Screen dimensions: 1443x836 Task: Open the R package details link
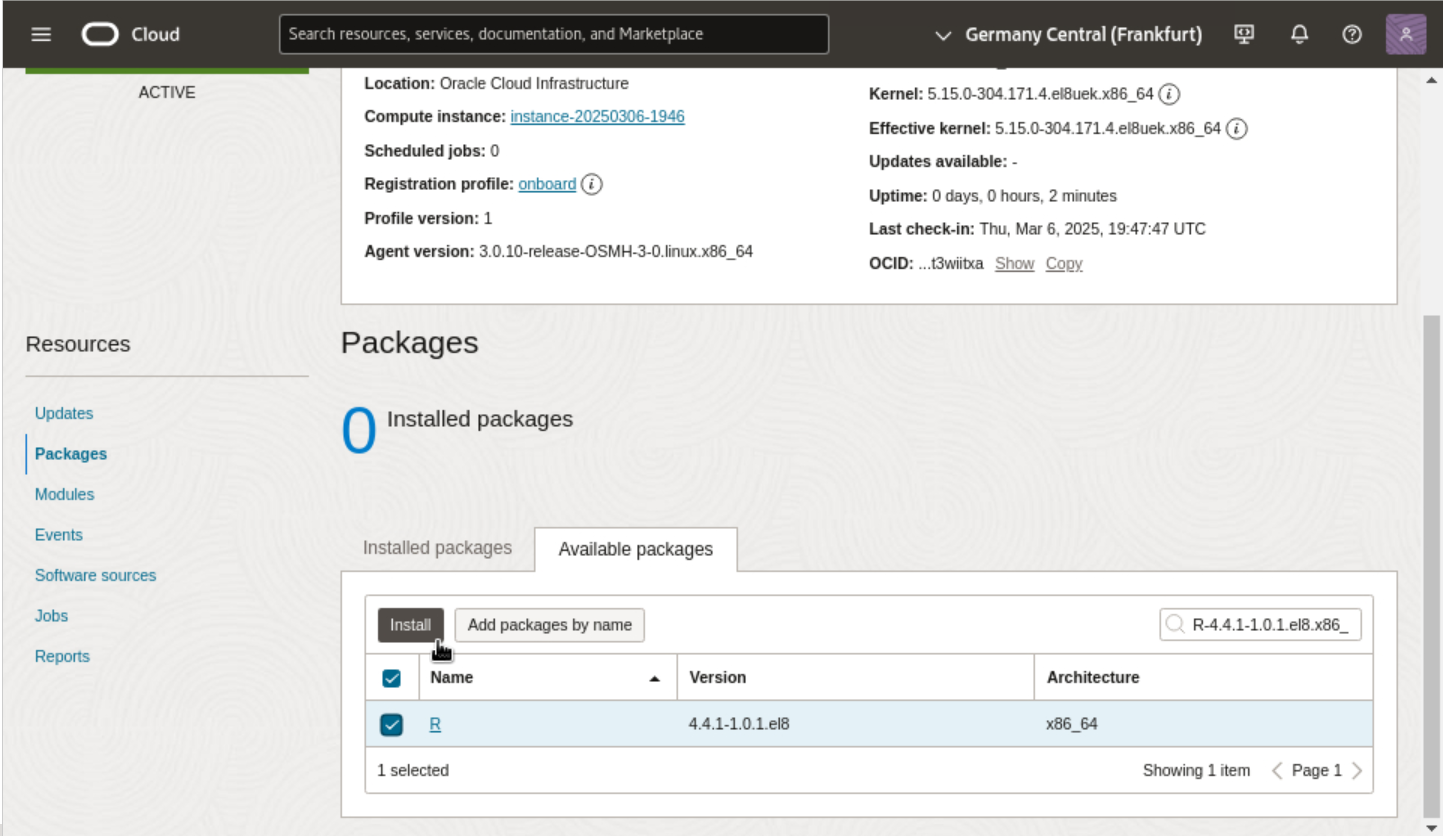(x=435, y=724)
